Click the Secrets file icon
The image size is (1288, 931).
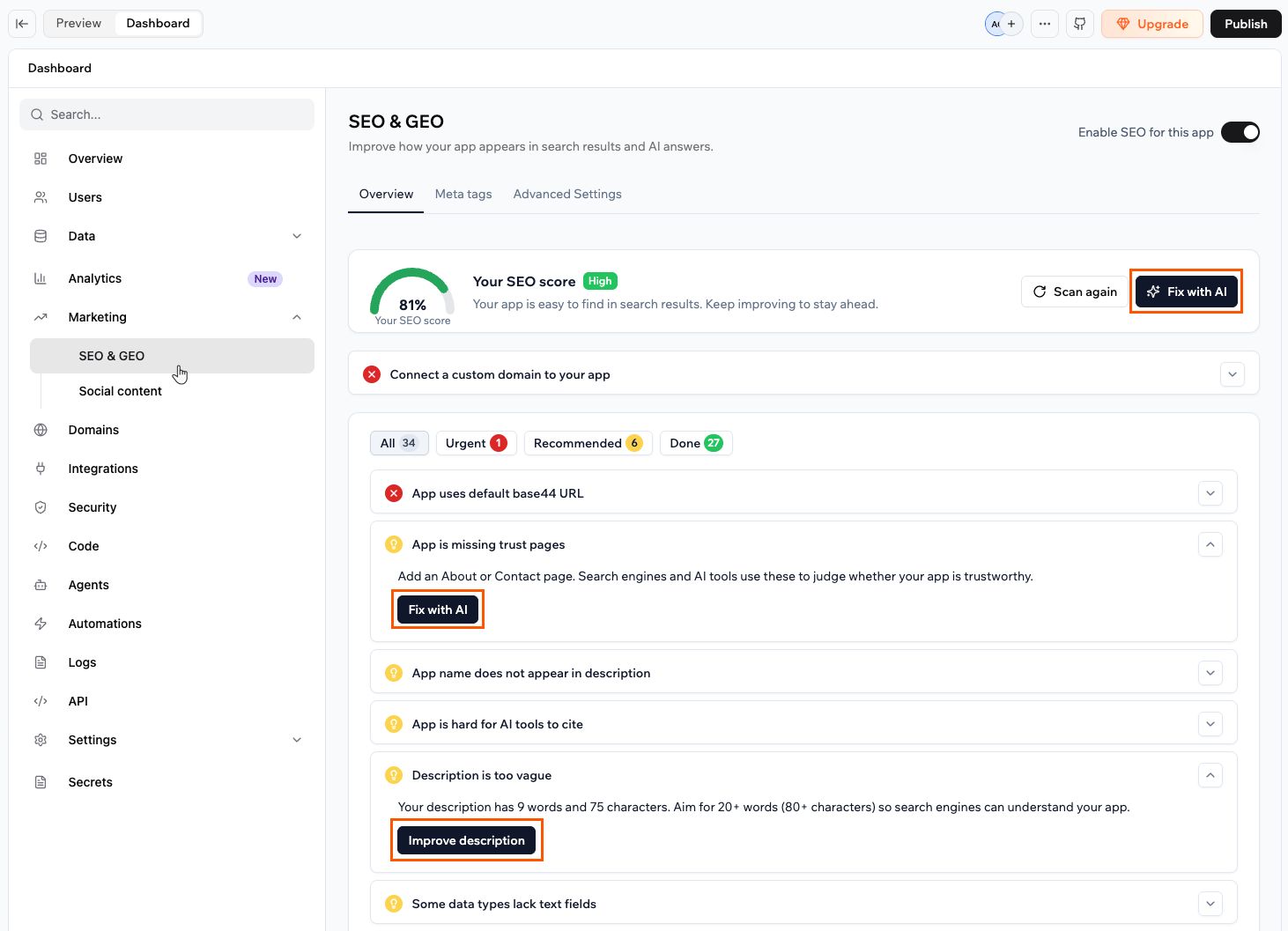(x=41, y=782)
